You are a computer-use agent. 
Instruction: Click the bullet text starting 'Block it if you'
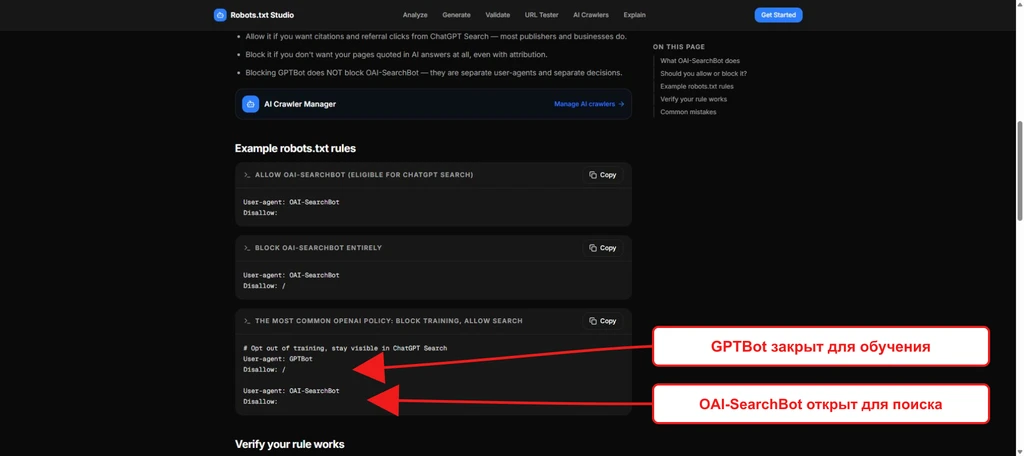click(x=396, y=54)
